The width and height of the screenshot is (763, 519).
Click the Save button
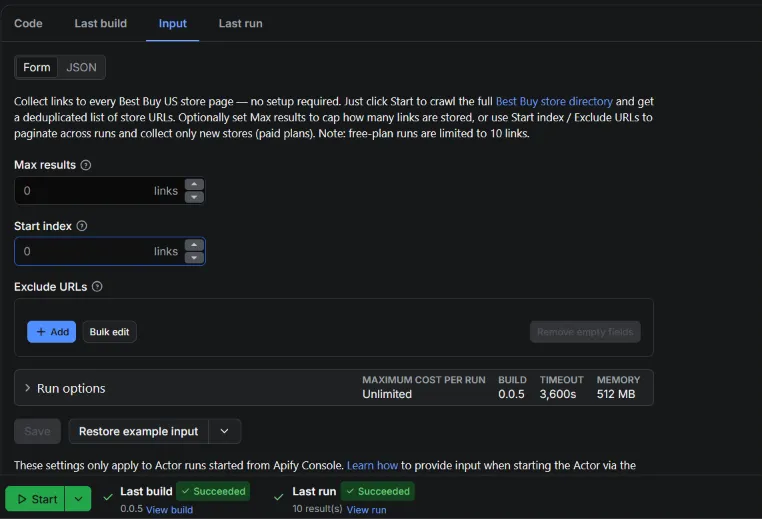point(37,431)
